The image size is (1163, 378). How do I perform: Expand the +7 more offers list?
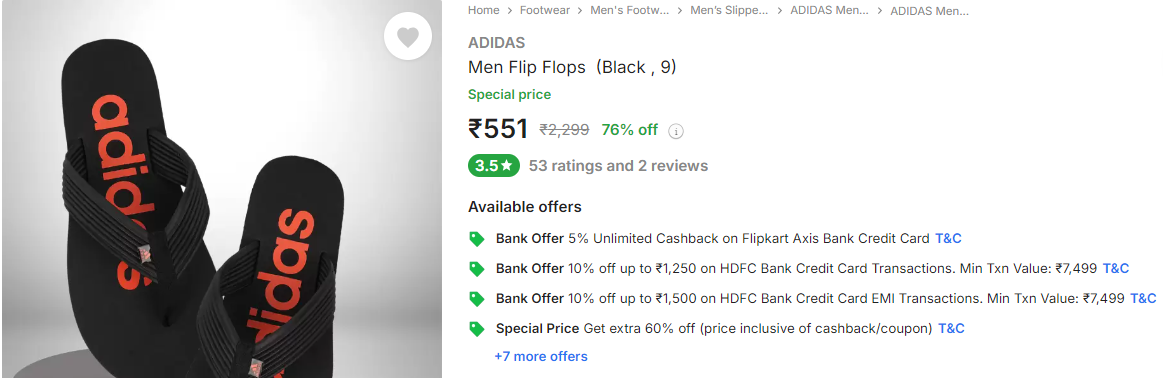[541, 357]
